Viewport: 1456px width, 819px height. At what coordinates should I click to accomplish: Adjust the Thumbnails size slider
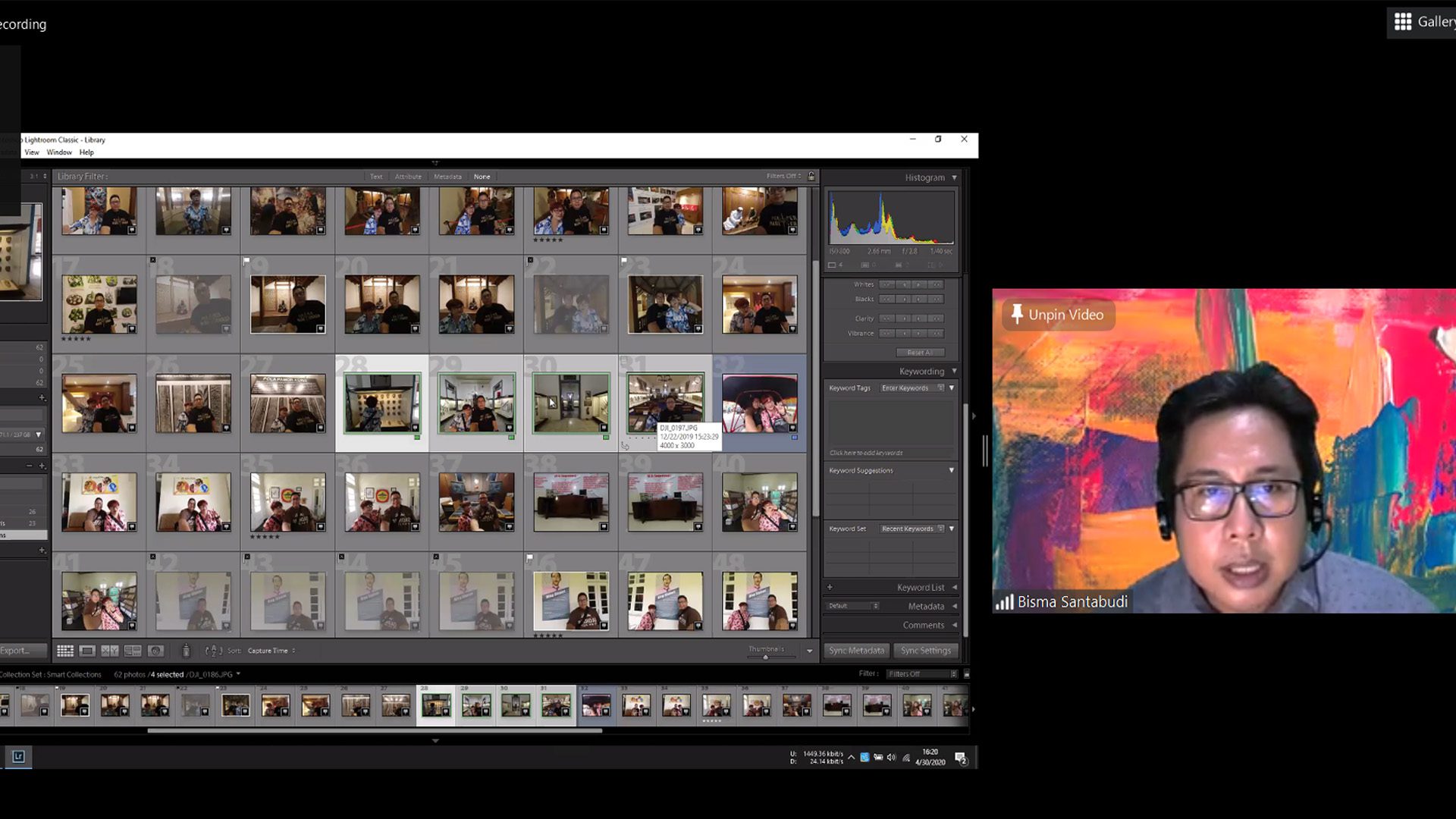click(766, 657)
